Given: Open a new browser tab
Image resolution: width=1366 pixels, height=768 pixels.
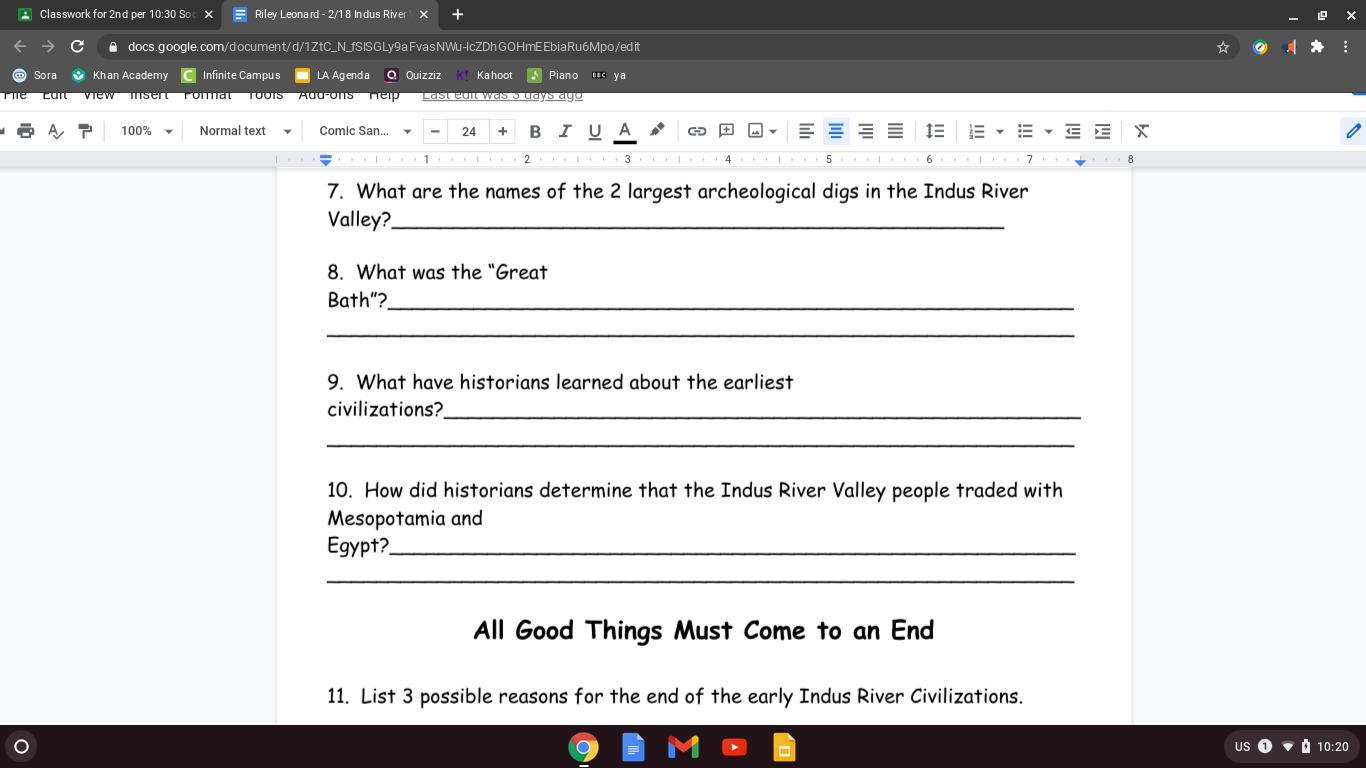Looking at the screenshot, I should [457, 15].
